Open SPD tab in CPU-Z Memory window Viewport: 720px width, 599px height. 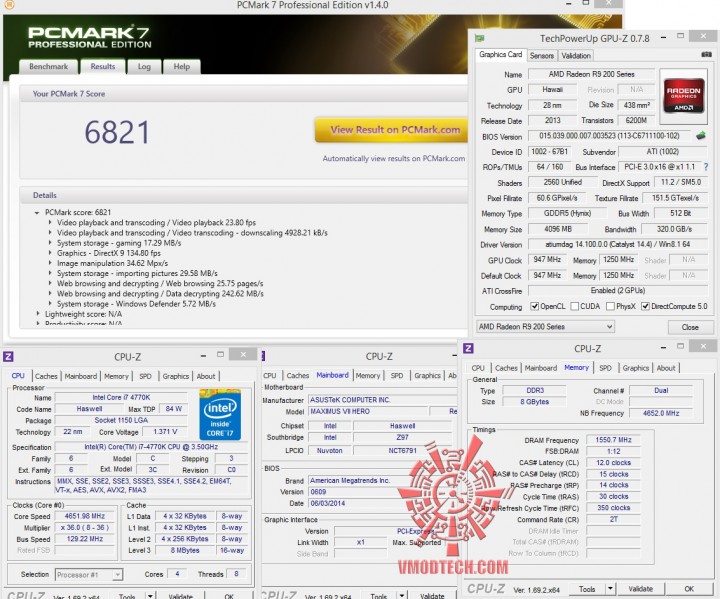click(x=605, y=368)
